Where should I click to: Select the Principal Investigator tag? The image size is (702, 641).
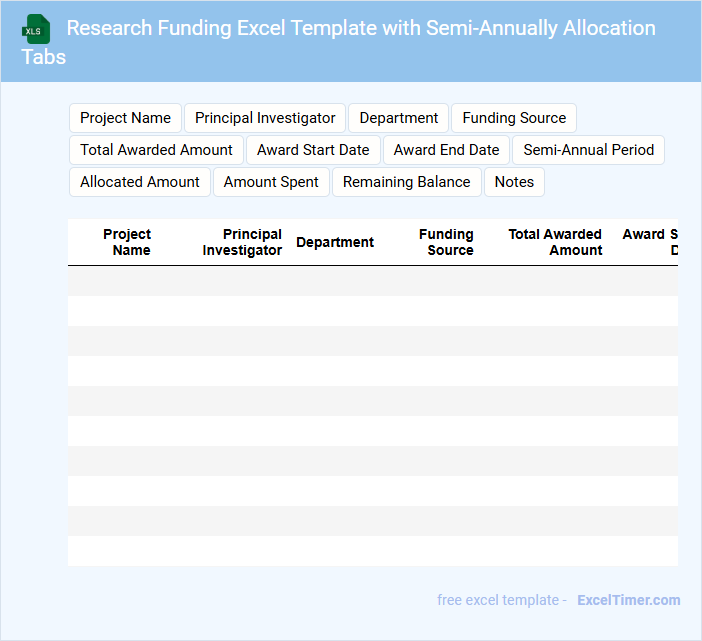[265, 118]
